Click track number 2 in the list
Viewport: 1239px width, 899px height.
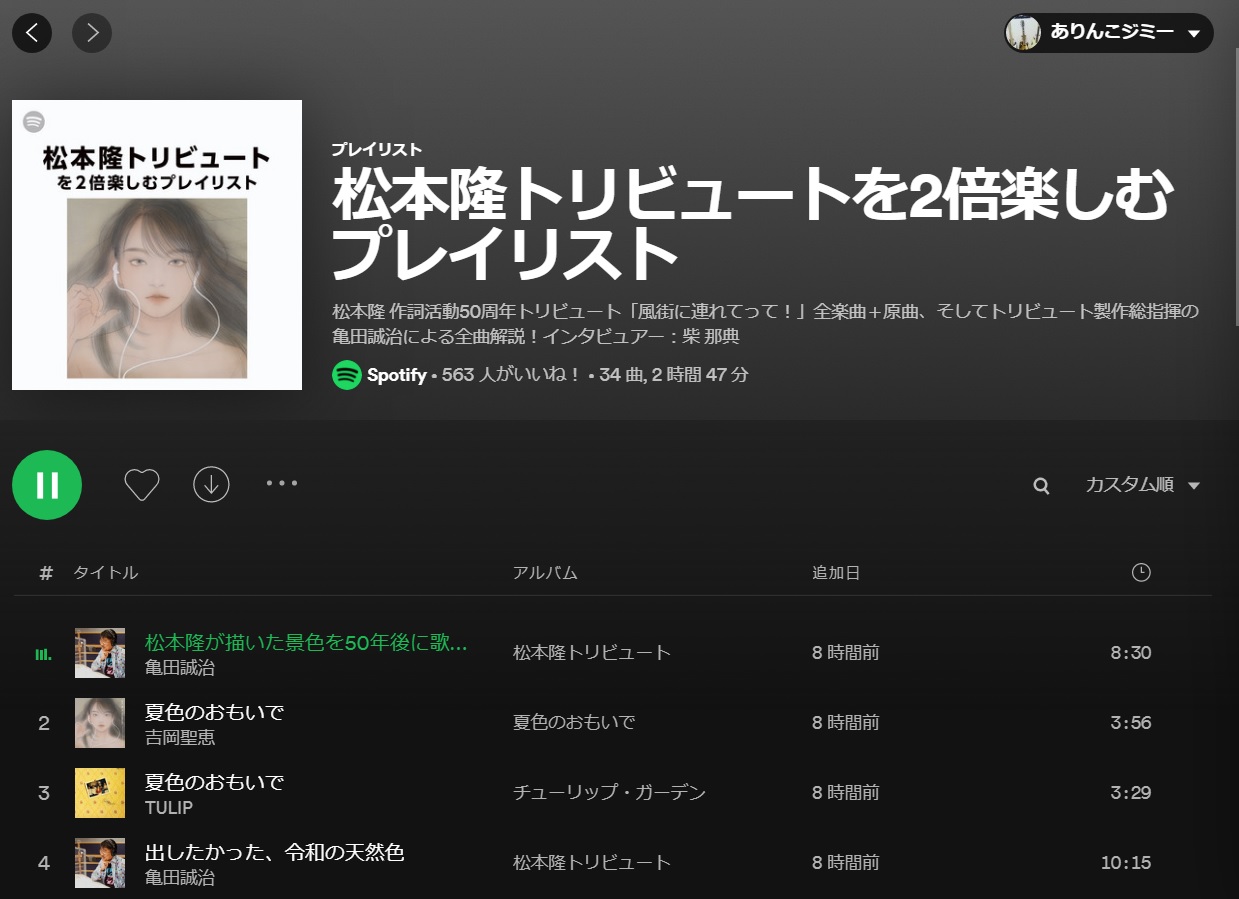point(44,723)
